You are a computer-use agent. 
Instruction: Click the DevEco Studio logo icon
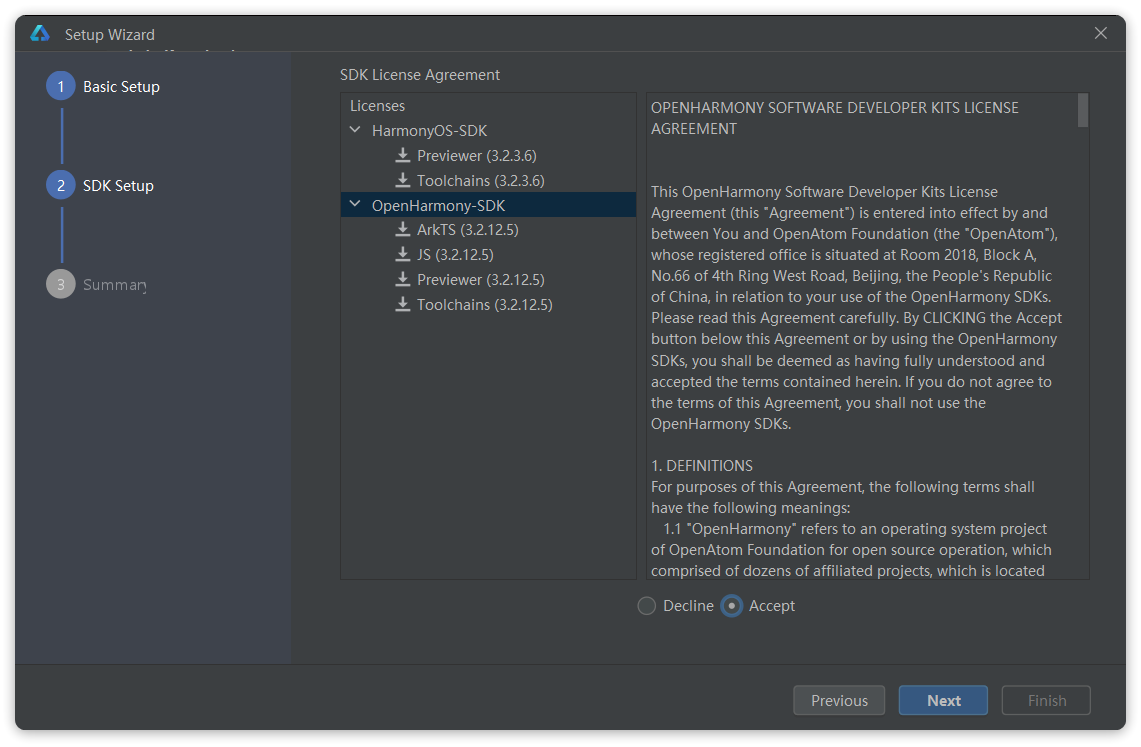point(40,33)
